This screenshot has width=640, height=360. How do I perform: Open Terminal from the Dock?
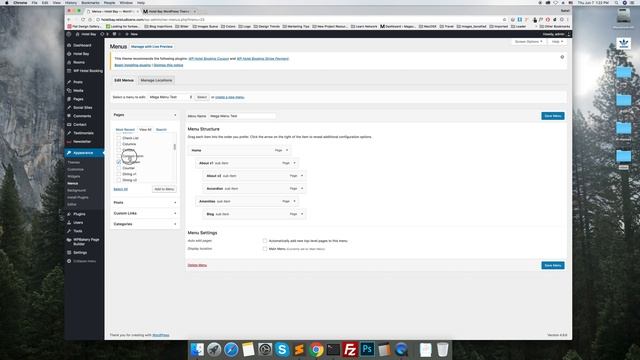tap(333, 349)
